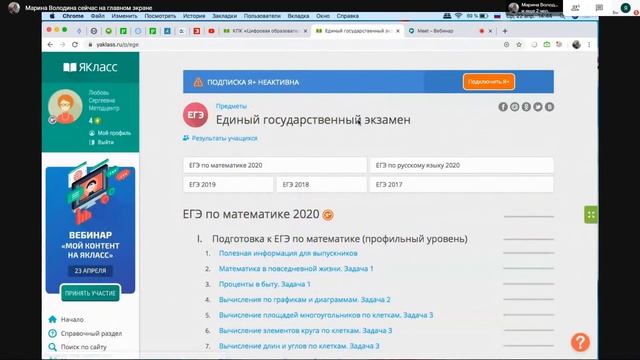Click the webinar banner date 23 АПРЕЛЯ
The image size is (640, 360).
coord(90,271)
